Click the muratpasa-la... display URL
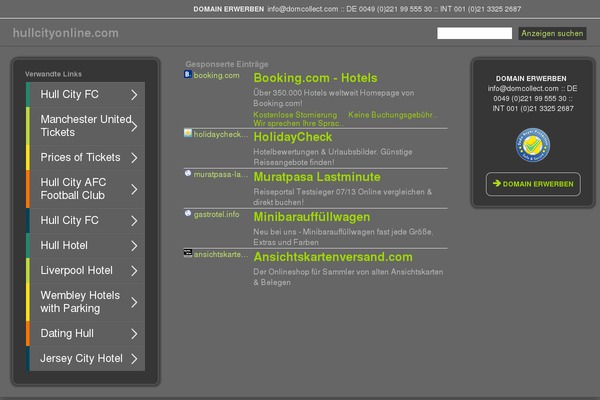 pyautogui.click(x=221, y=175)
